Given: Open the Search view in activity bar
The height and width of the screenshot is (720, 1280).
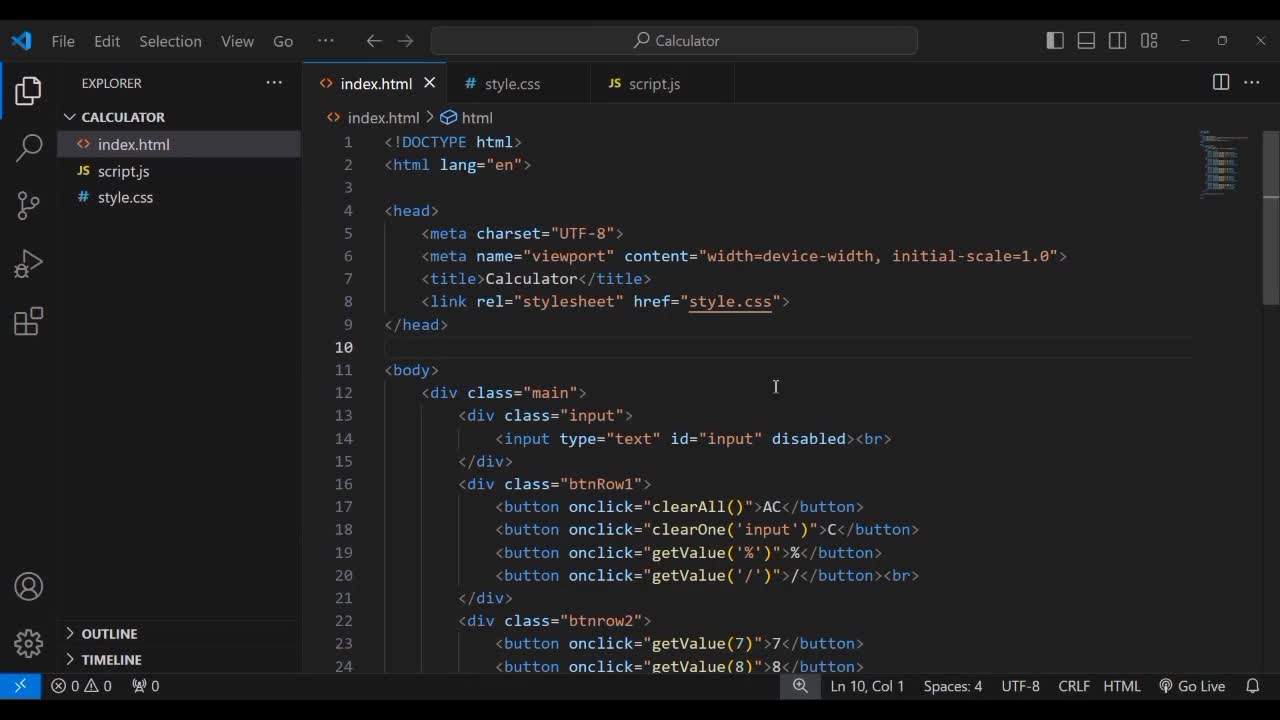Looking at the screenshot, I should pos(29,148).
